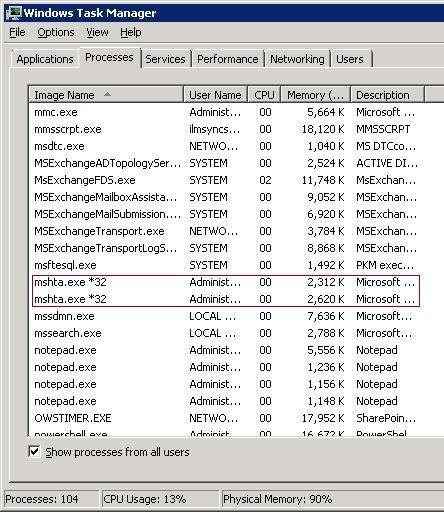Viewport: 444px width, 512px height.
Task: Open the Performance tab
Action: click(x=228, y=59)
